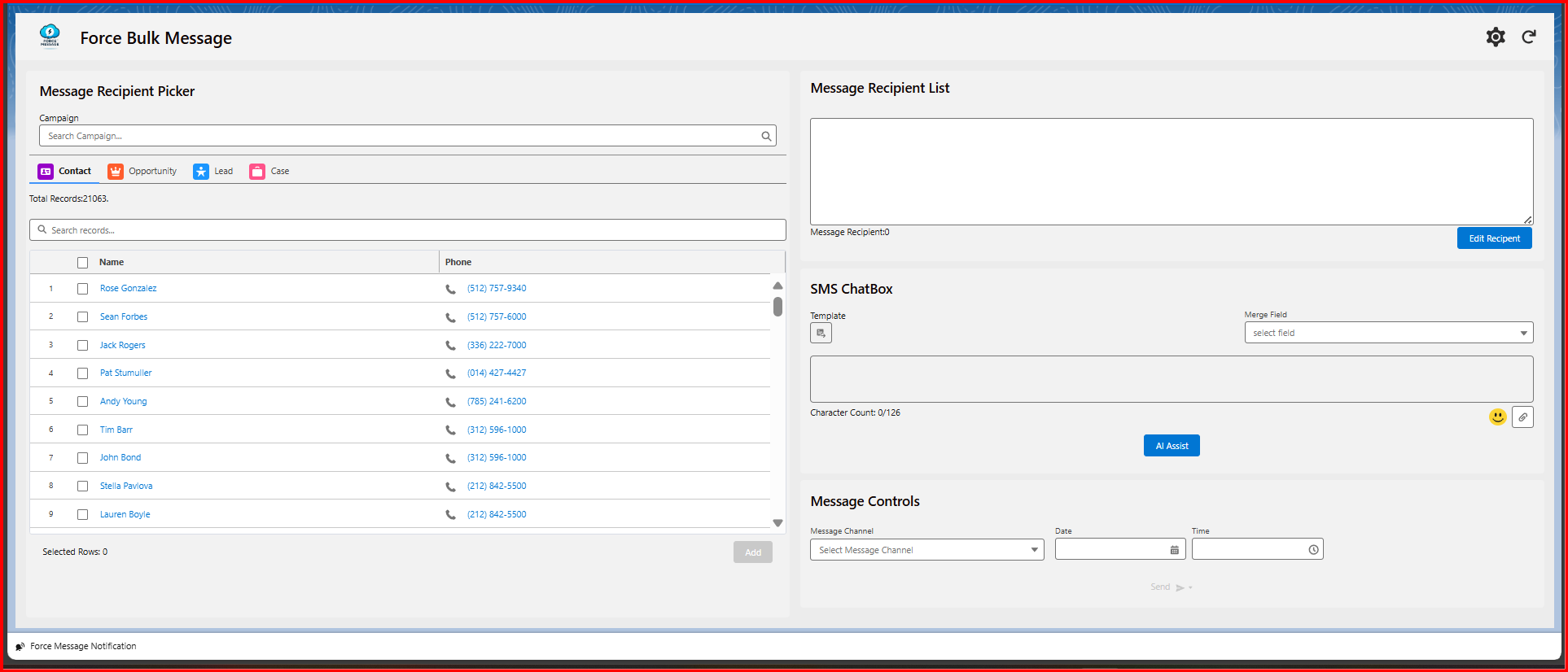The width and height of the screenshot is (1568, 672).
Task: Select the checkbox next to John Bond
Action: pyautogui.click(x=82, y=458)
